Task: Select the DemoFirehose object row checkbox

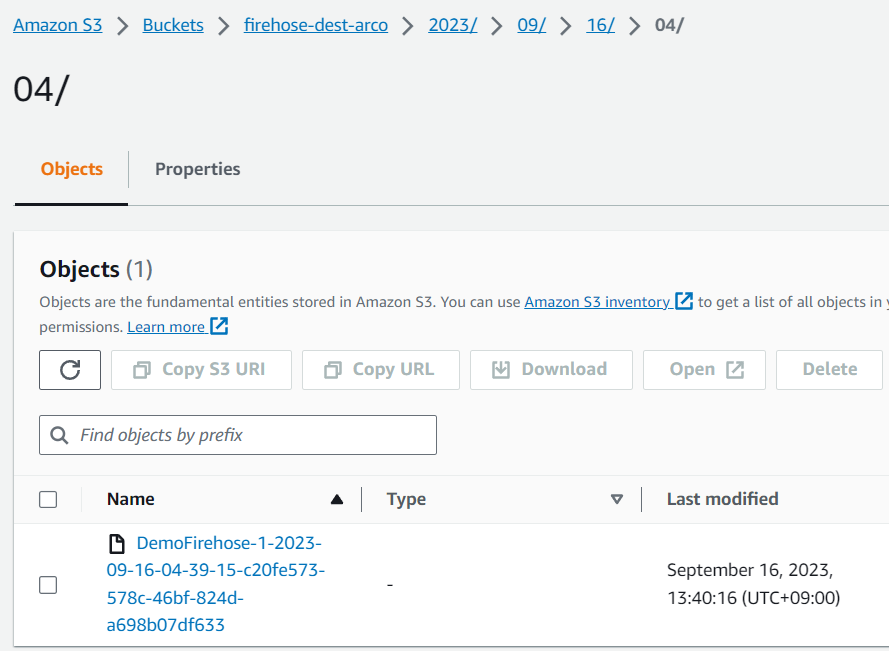Action: (48, 585)
